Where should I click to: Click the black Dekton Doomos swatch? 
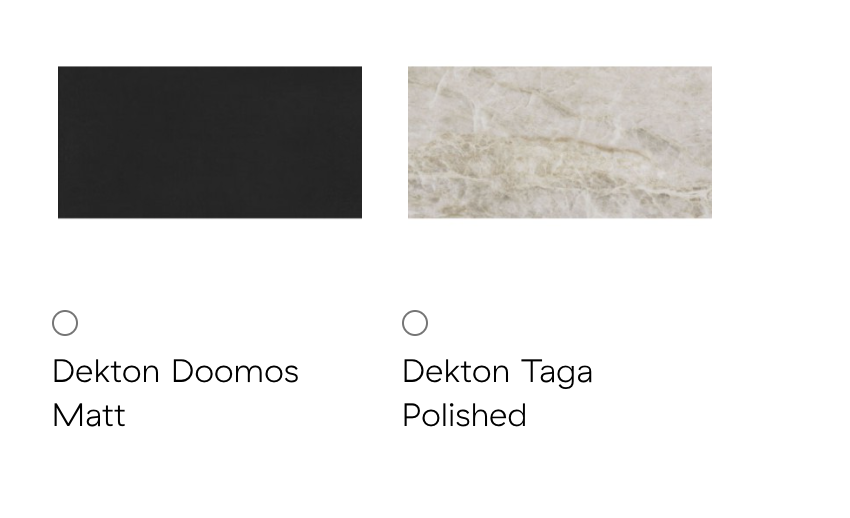pyautogui.click(x=210, y=143)
